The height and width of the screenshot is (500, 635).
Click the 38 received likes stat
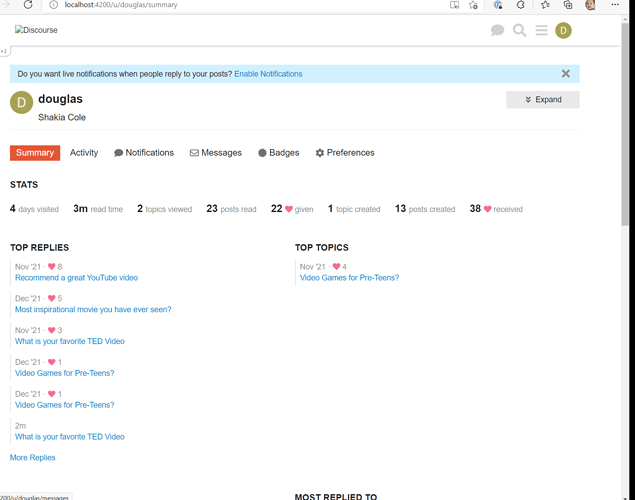[x=496, y=209]
